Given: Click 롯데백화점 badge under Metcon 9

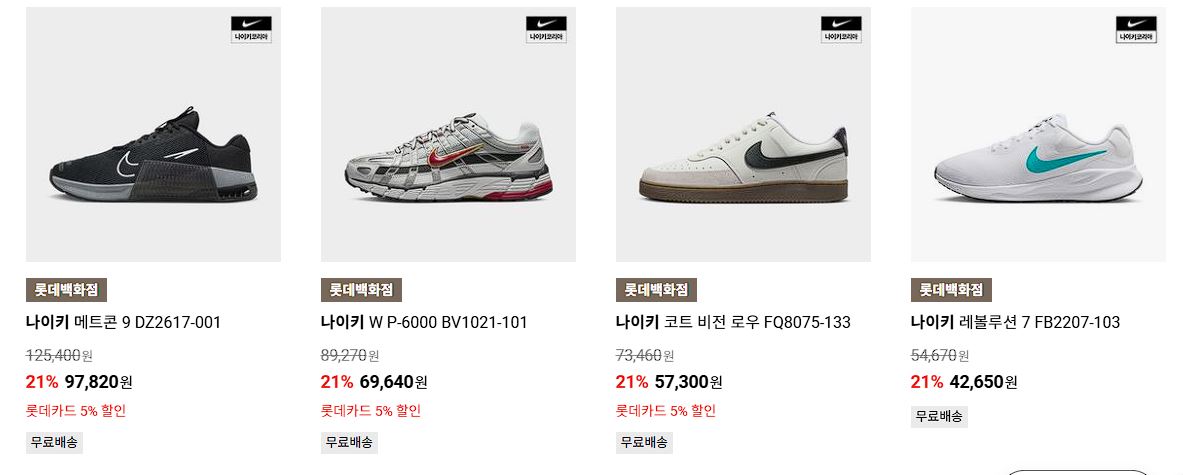Looking at the screenshot, I should click(x=66, y=290).
